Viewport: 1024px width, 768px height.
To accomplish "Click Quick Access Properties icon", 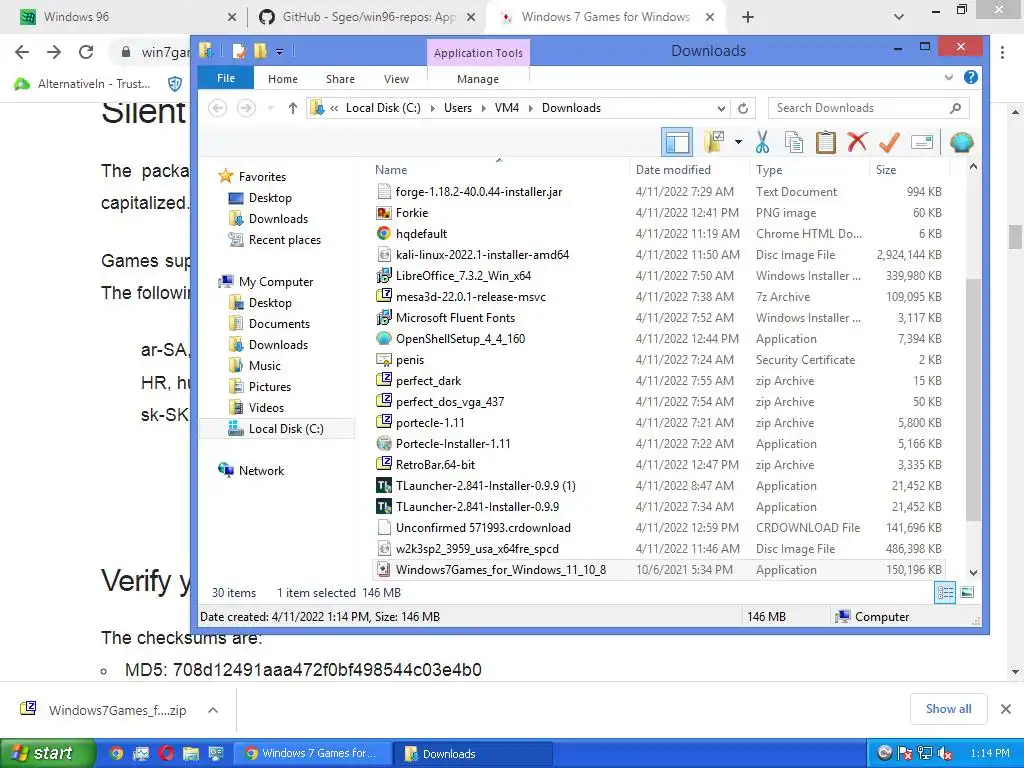I will coord(239,51).
